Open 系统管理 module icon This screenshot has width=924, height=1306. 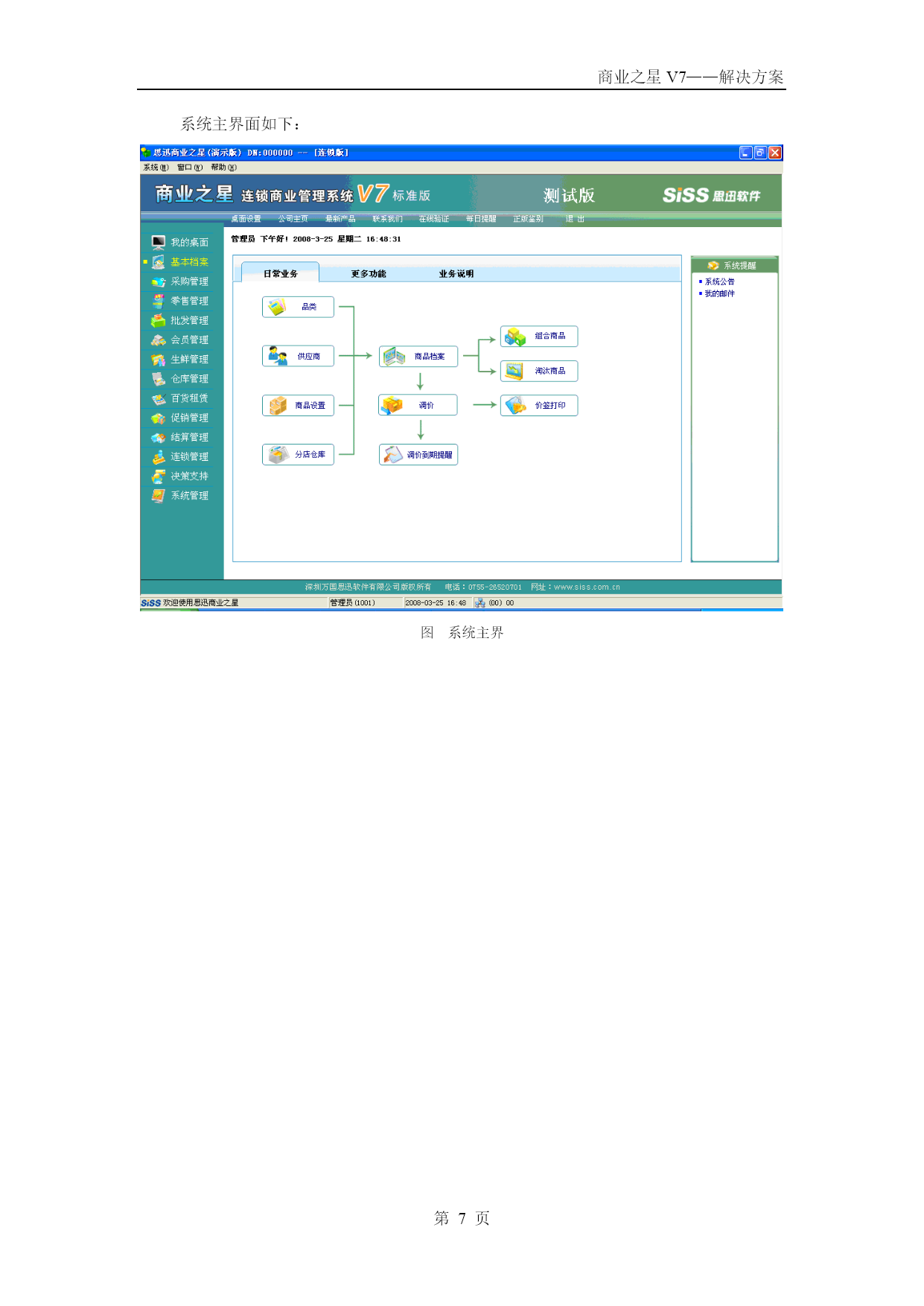tap(159, 495)
